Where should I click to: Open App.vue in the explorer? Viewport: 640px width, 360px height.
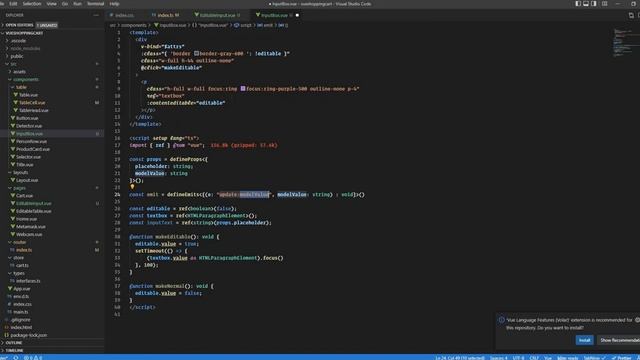pyautogui.click(x=22, y=289)
